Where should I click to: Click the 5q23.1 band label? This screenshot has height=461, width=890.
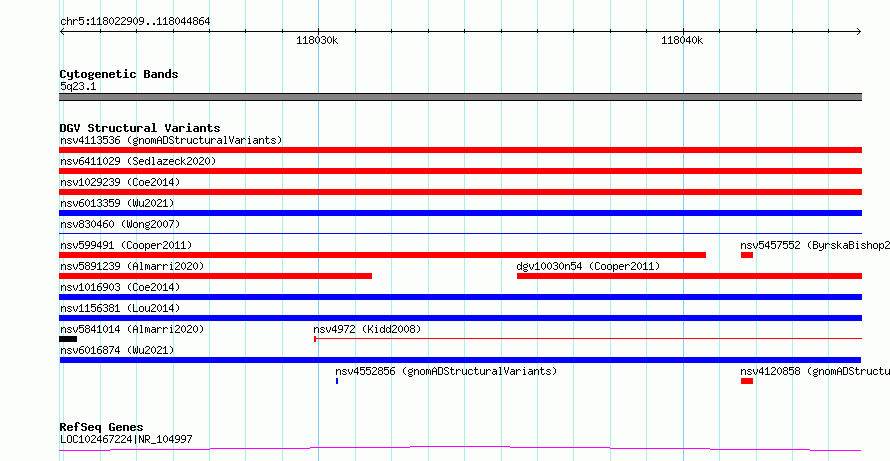[76, 86]
